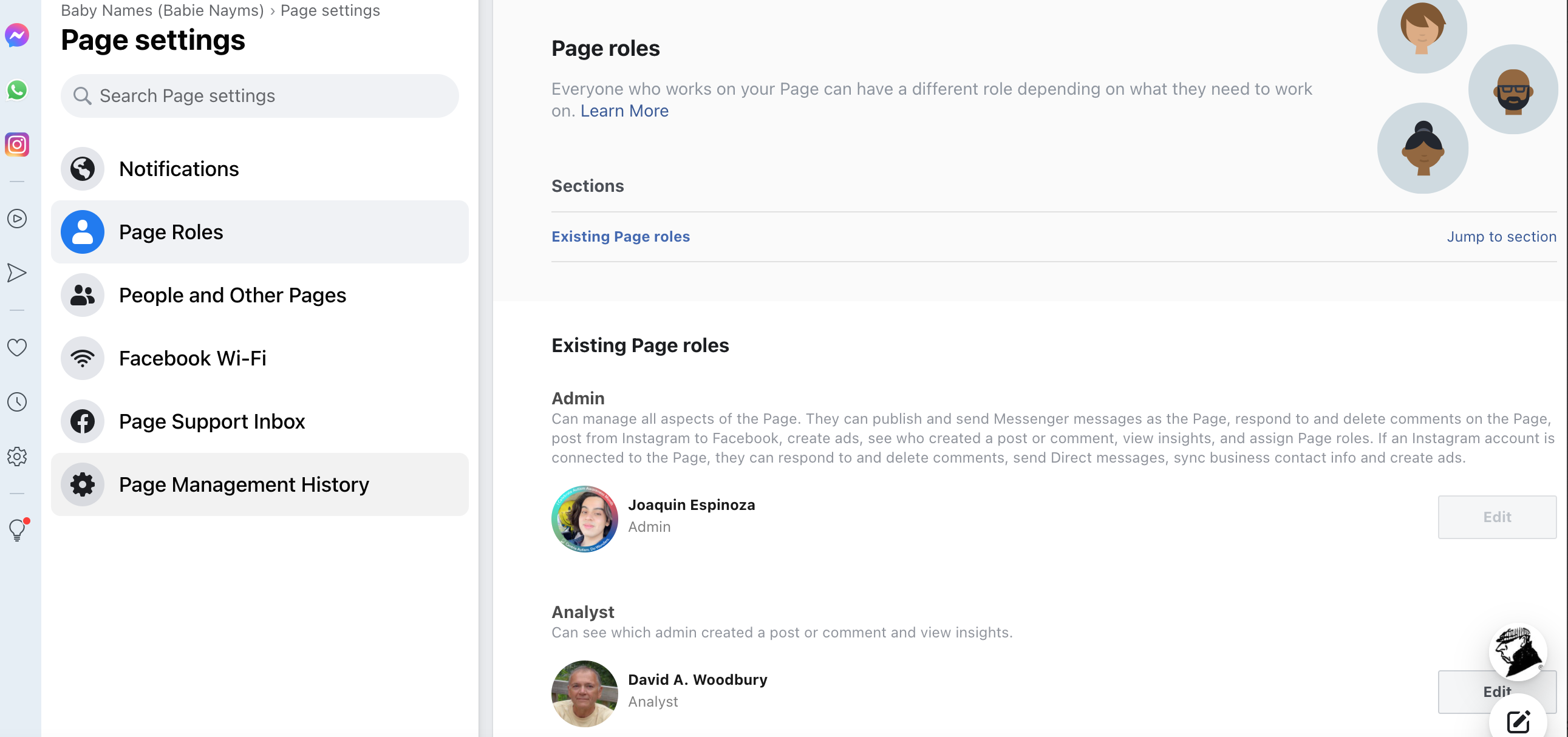Click David A. Woodbury's profile photo

(x=584, y=693)
